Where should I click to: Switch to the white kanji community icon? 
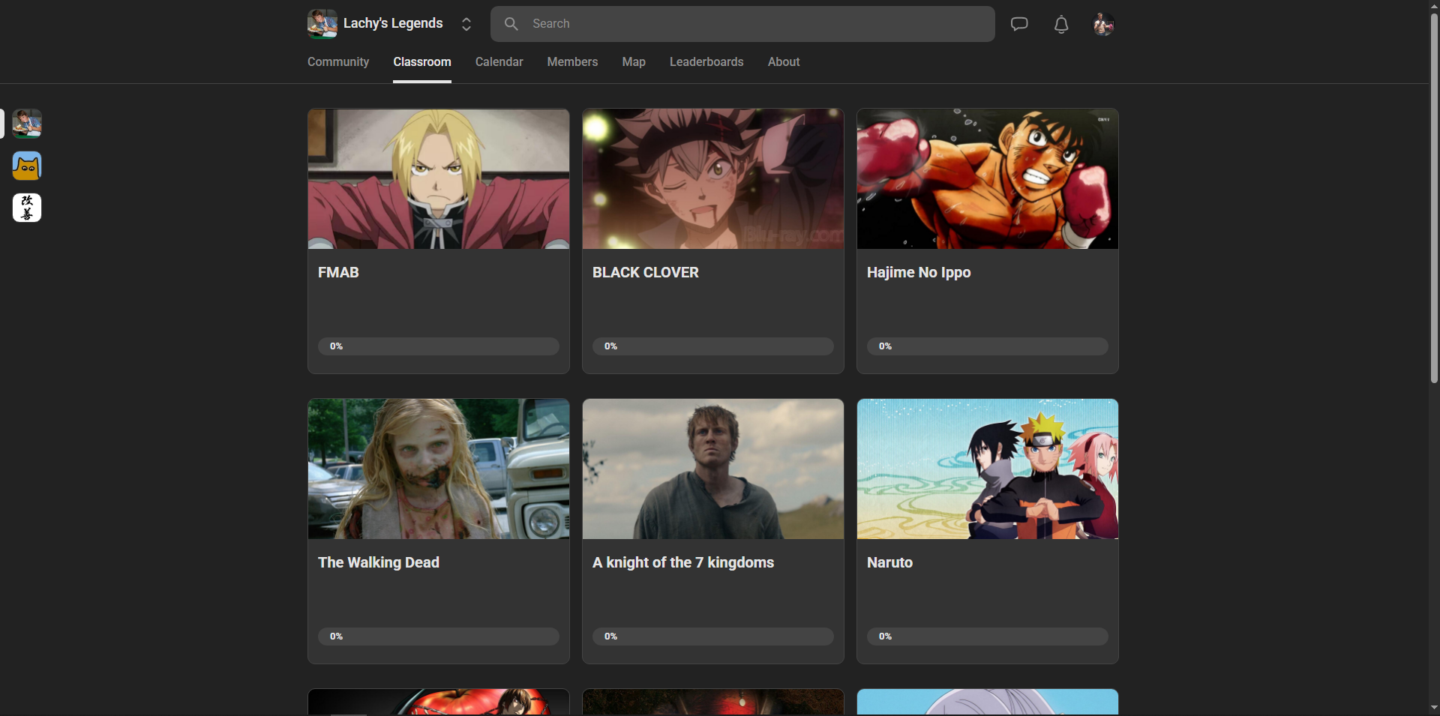click(27, 207)
